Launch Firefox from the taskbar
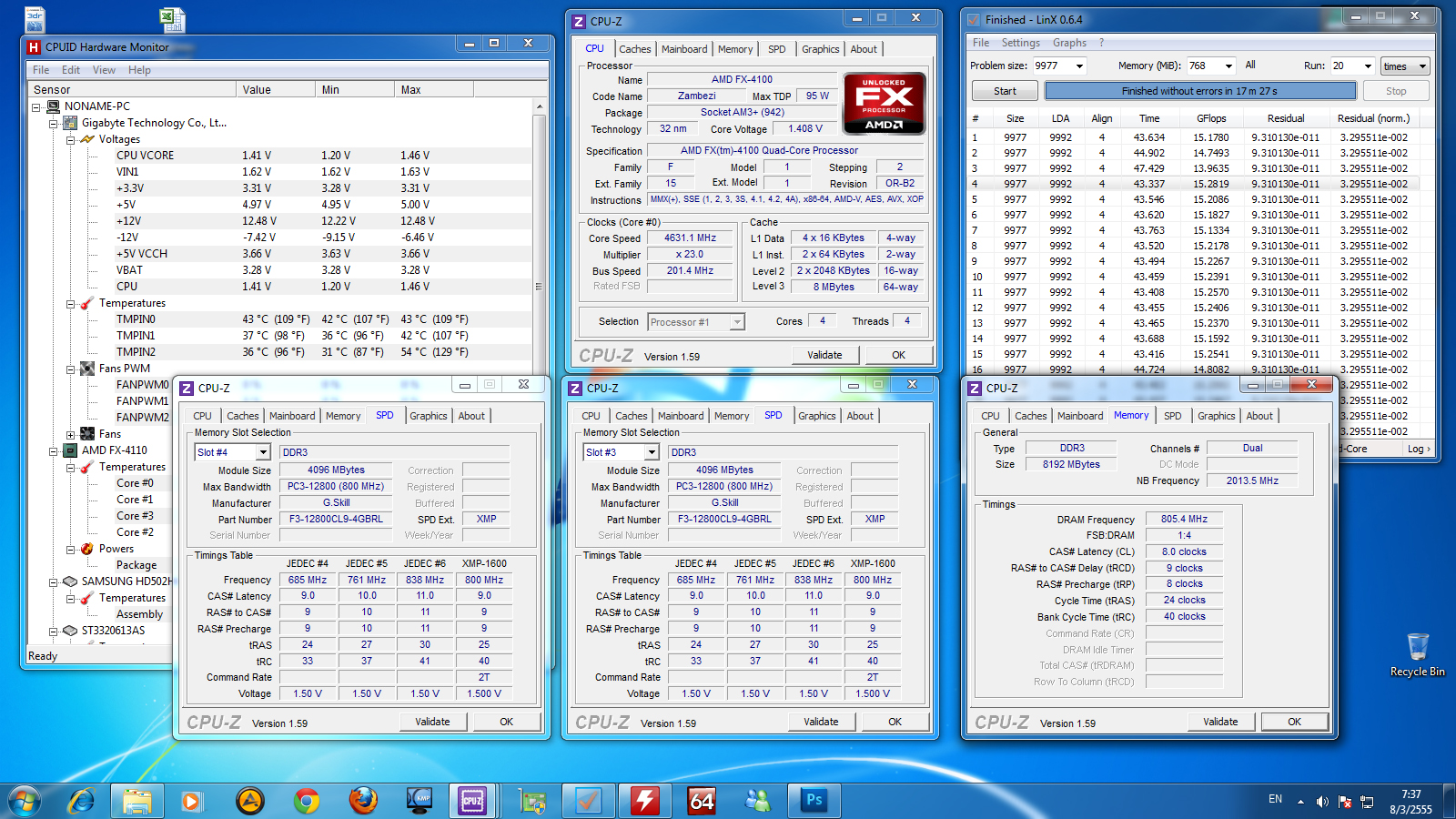Image resolution: width=1456 pixels, height=819 pixels. pyautogui.click(x=363, y=801)
